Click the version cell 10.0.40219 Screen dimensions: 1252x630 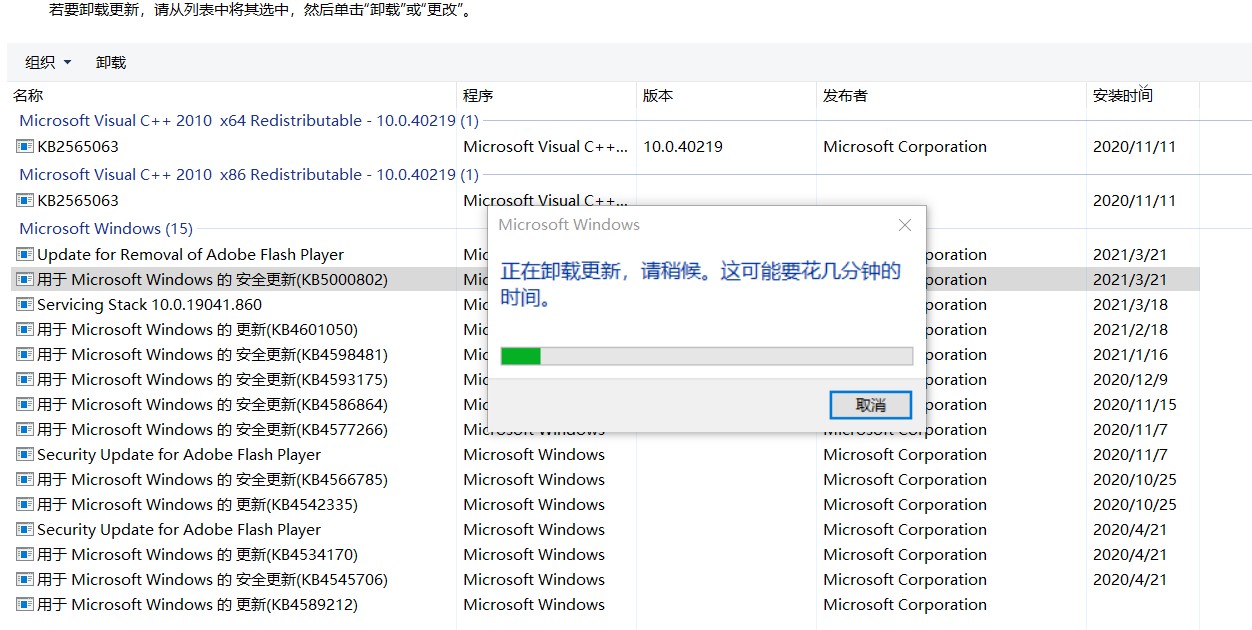(x=683, y=146)
